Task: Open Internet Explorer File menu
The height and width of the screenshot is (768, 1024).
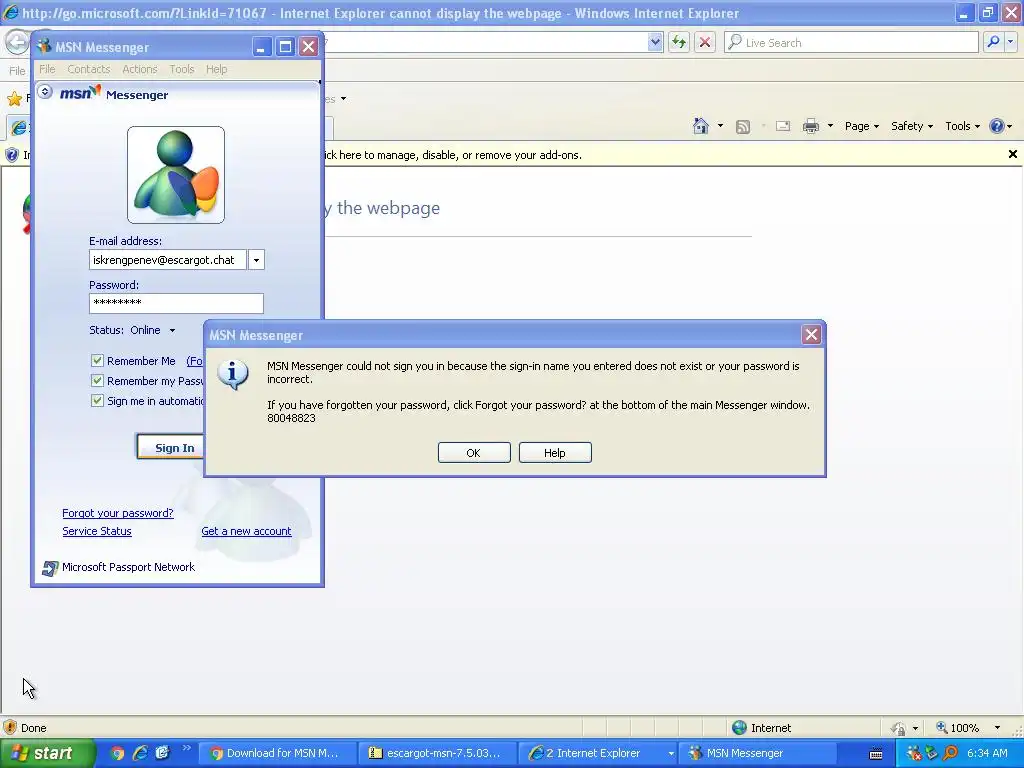Action: point(17,71)
